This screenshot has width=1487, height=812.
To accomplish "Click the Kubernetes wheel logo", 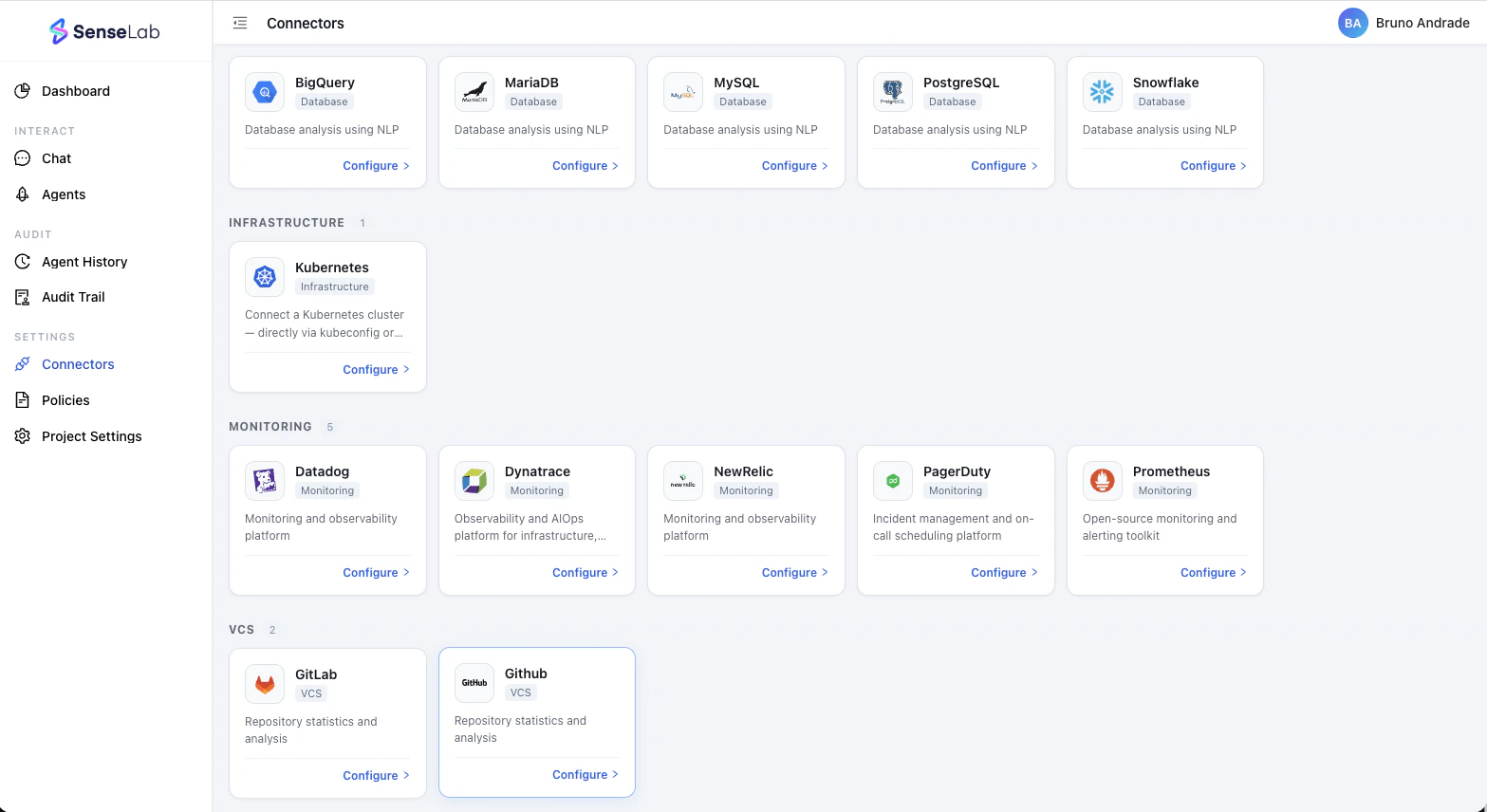I will 265,277.
